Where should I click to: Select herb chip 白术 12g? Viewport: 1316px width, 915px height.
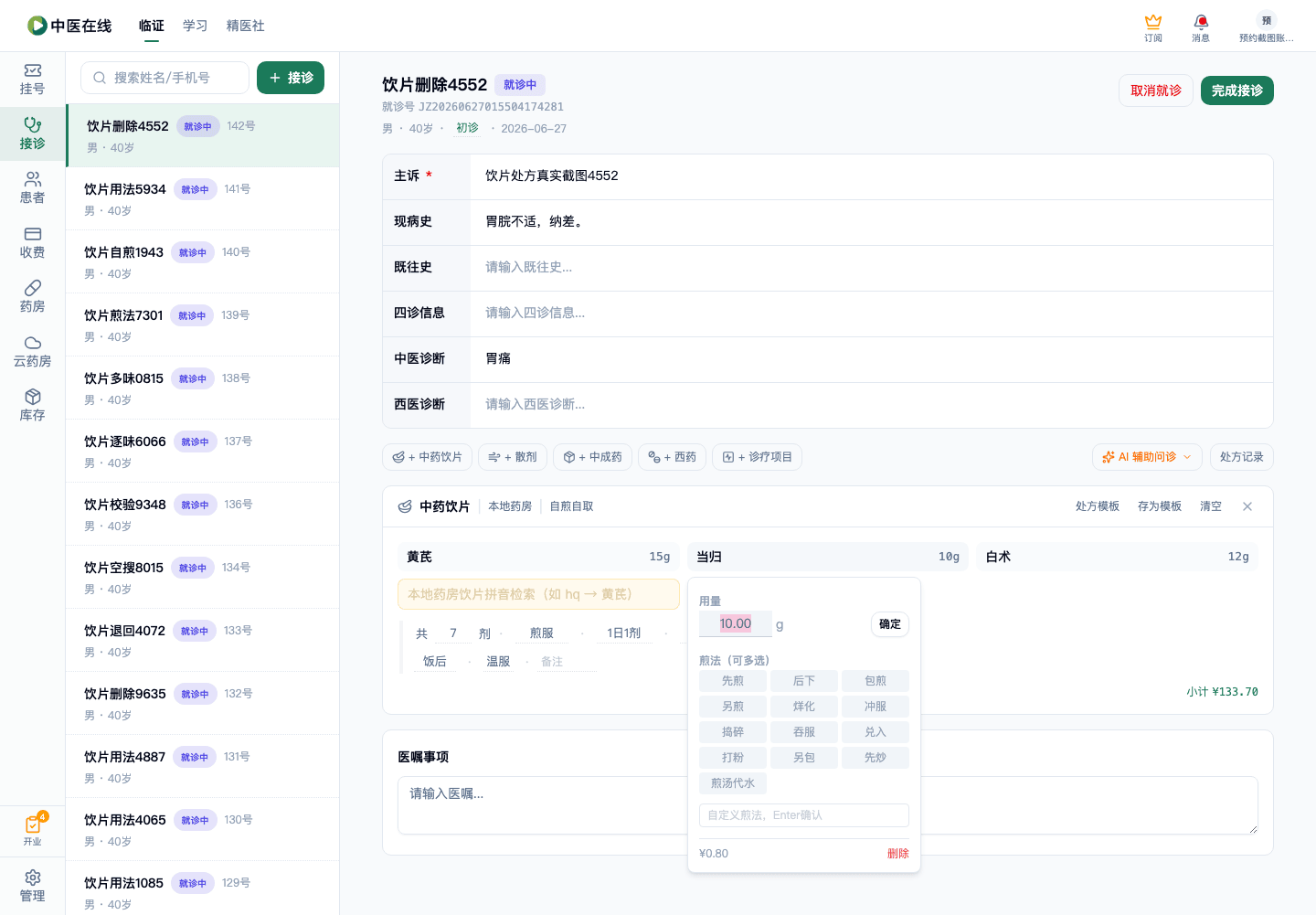tap(1118, 557)
